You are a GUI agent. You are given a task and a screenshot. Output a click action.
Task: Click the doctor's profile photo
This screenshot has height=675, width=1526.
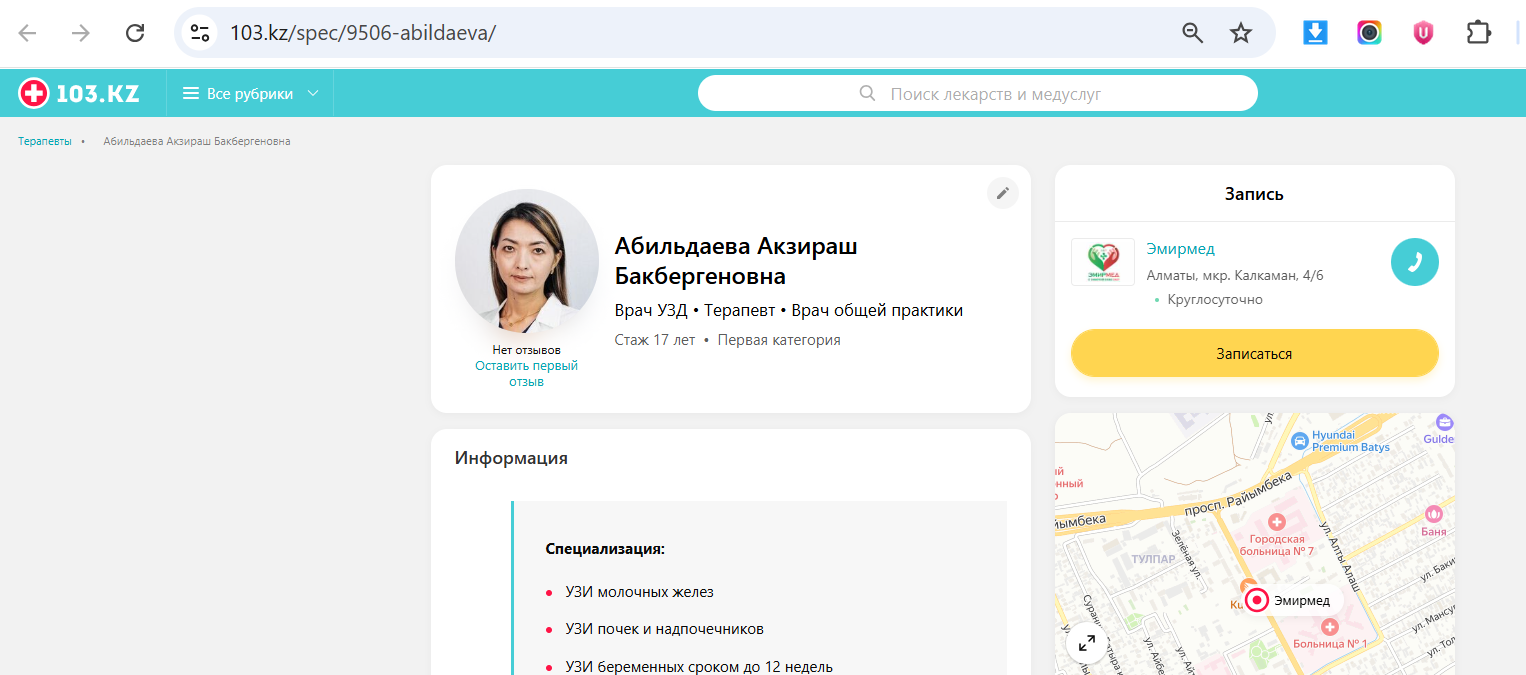[x=526, y=260]
